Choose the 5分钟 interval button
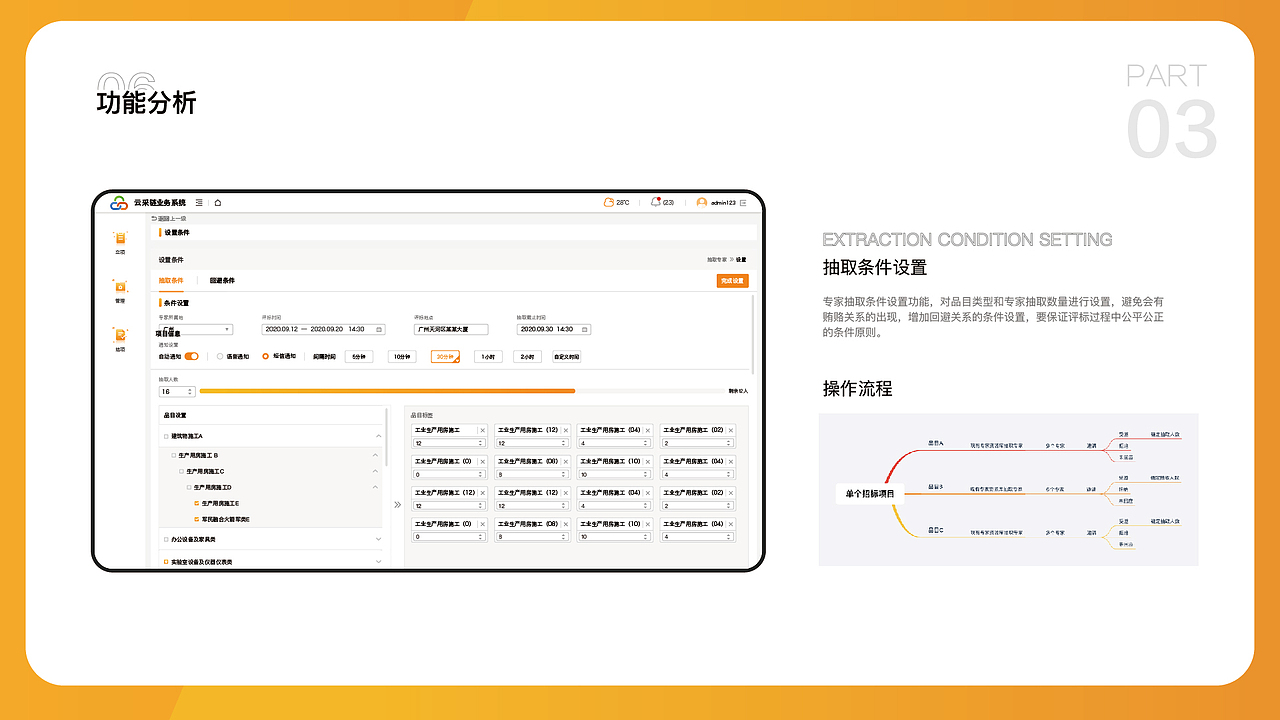The width and height of the screenshot is (1280, 720). [x=358, y=356]
